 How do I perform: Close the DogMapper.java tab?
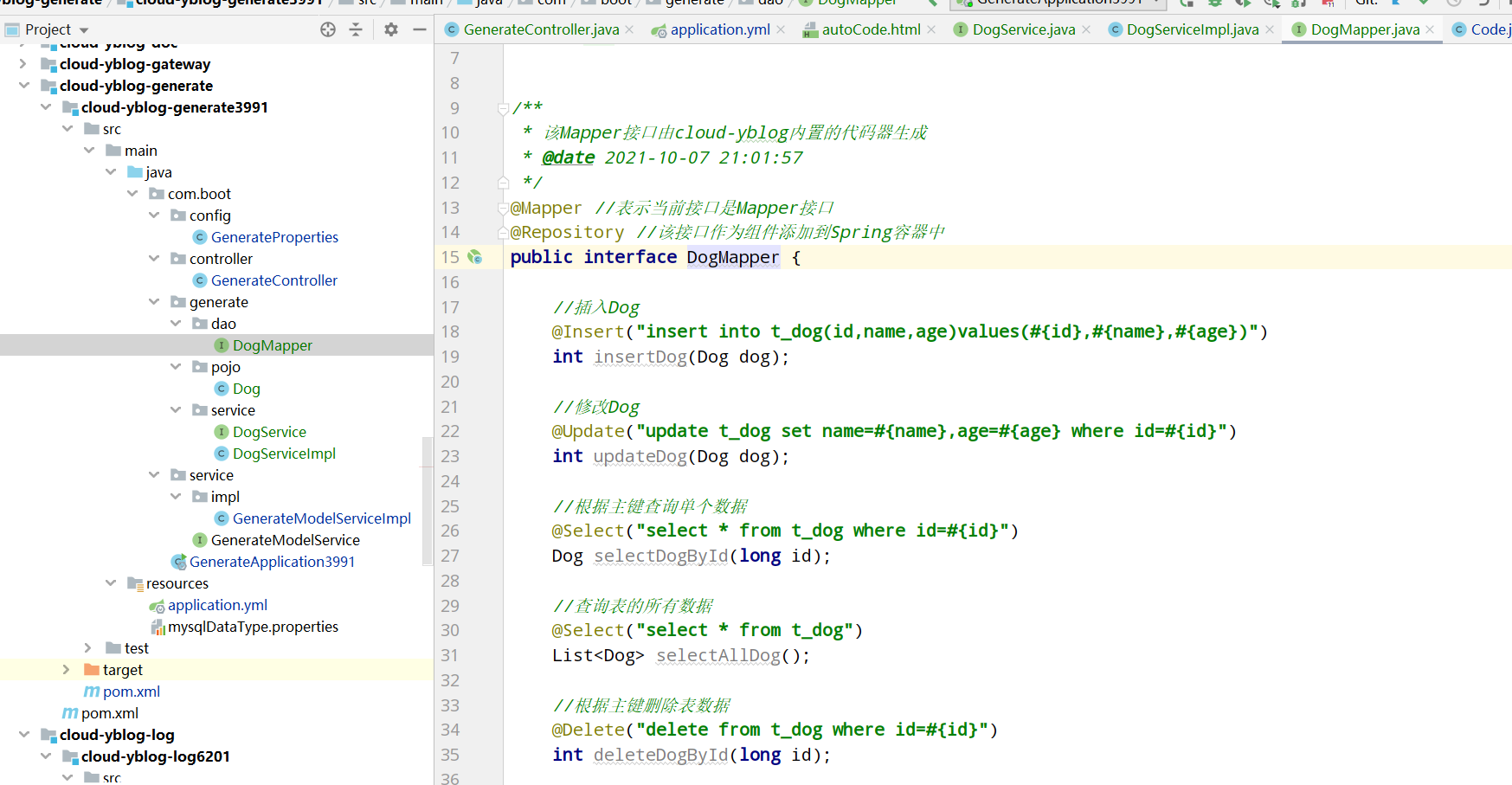pyautogui.click(x=1430, y=29)
